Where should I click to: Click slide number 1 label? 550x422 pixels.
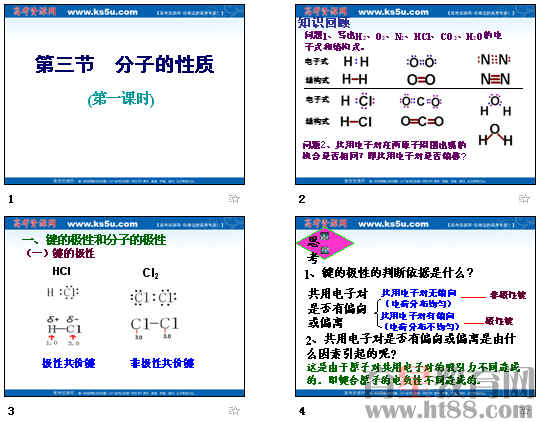click(11, 199)
